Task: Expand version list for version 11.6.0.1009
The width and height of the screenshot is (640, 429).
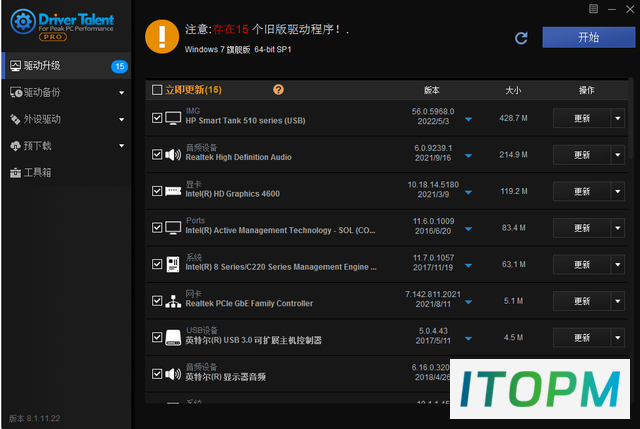Action: coord(469,229)
